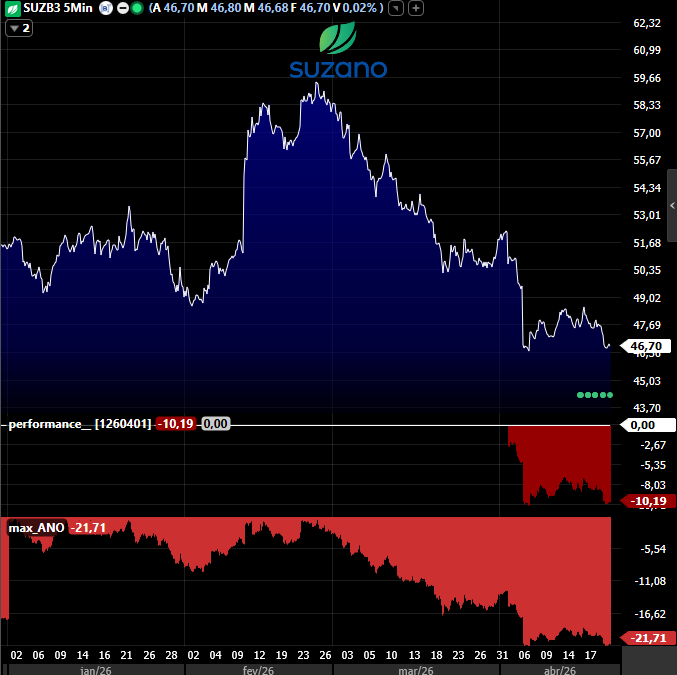
Task: Click the plus button in chart header
Action: 416,8
